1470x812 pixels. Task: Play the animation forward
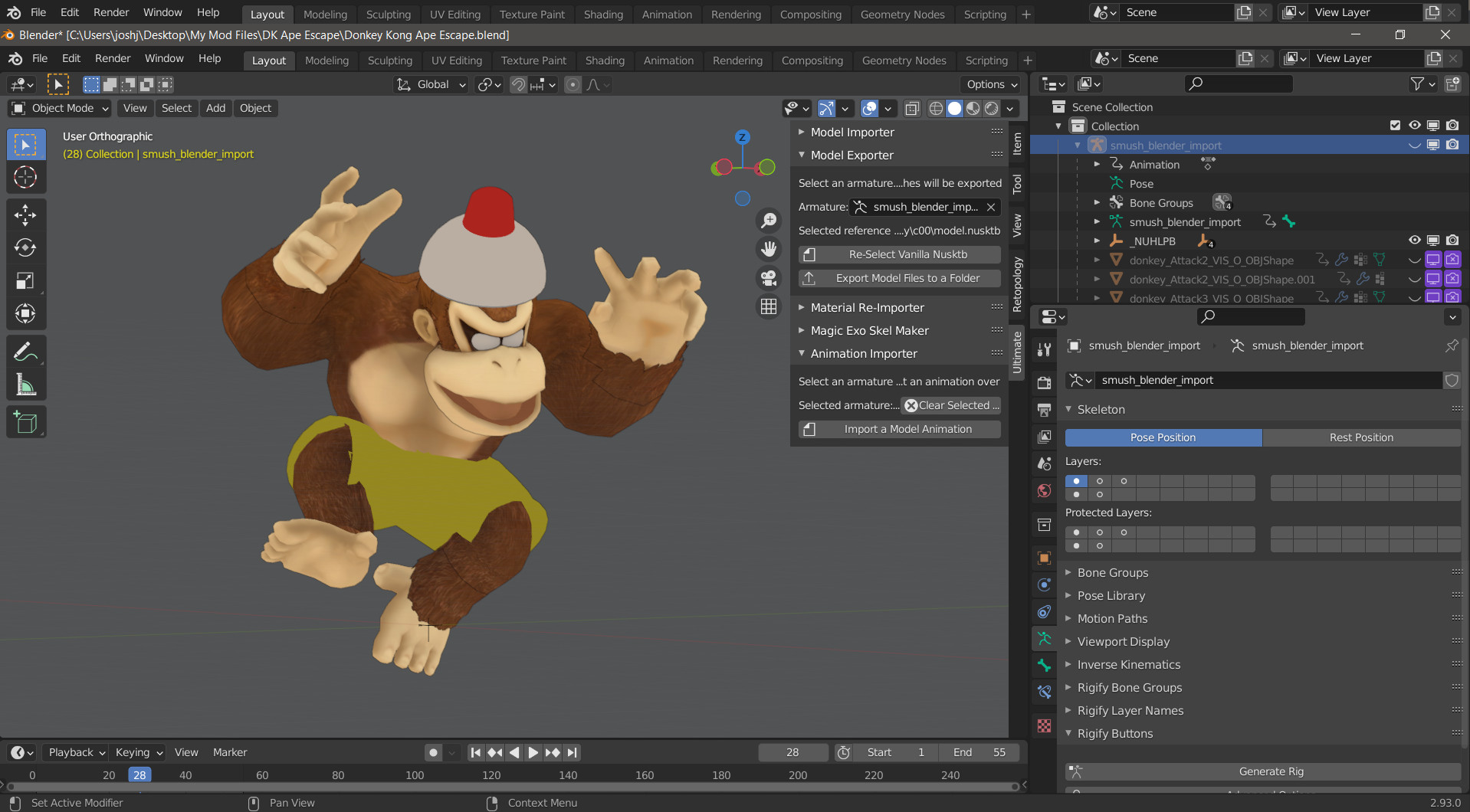[533, 752]
